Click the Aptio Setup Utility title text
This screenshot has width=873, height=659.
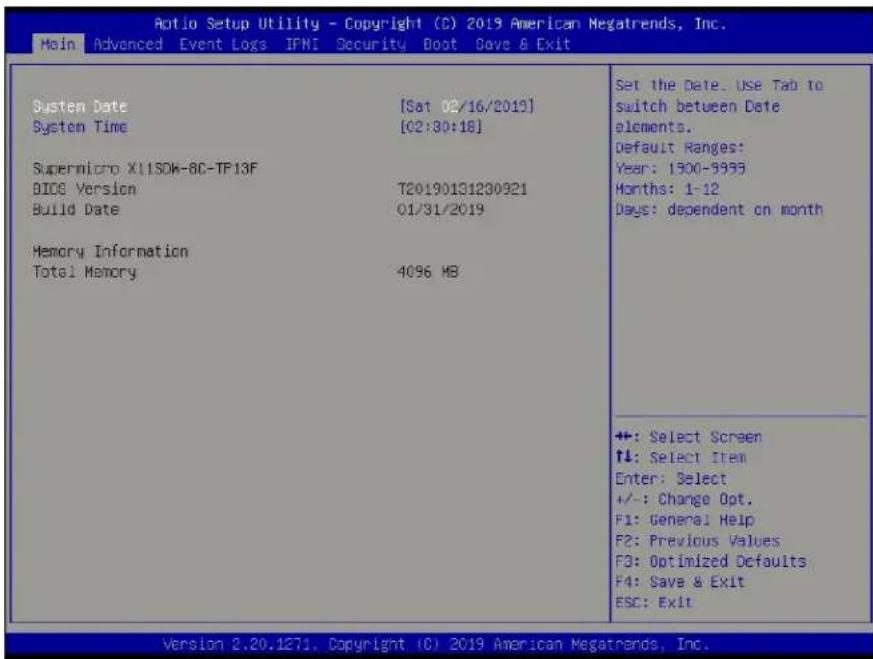[440, 23]
